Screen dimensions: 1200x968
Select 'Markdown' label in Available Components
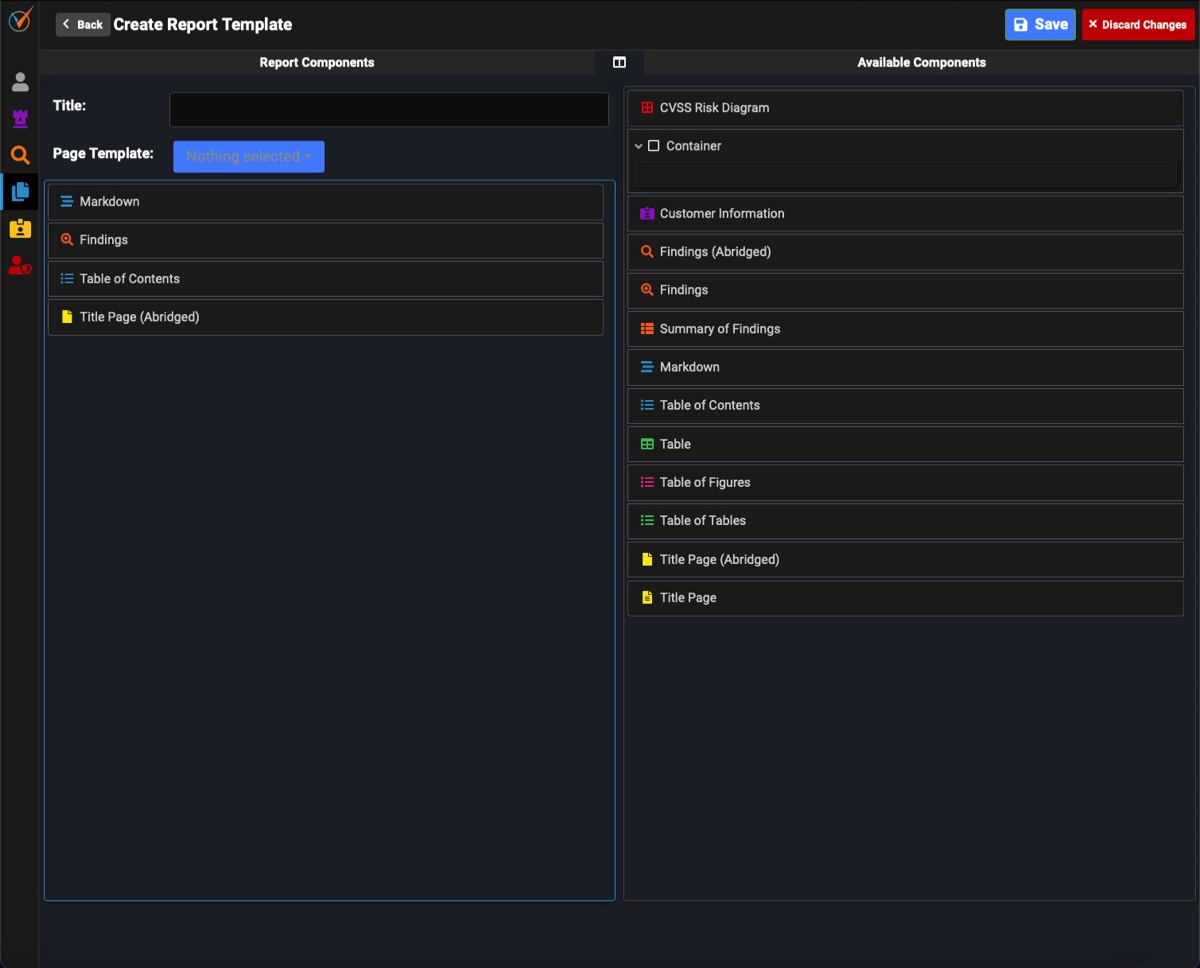[690, 367]
